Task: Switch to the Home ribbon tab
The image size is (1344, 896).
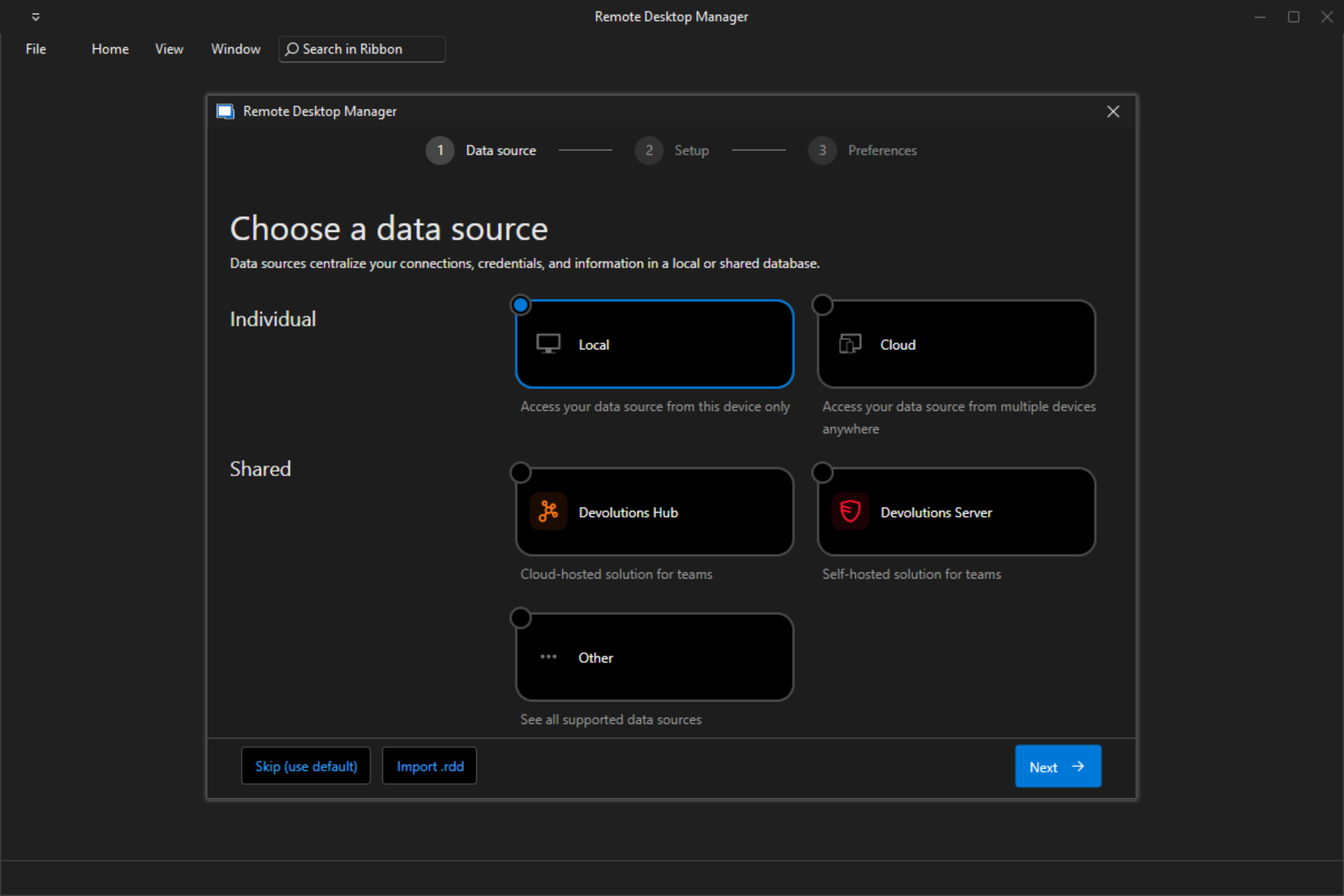Action: [x=110, y=49]
